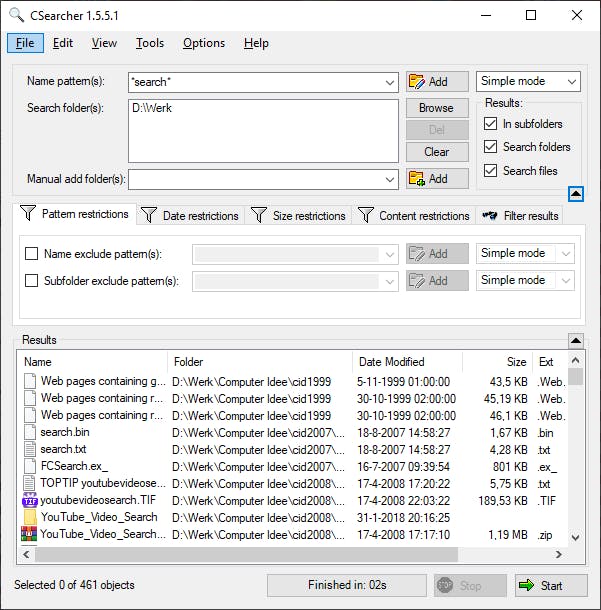The width and height of the screenshot is (601, 610).
Task: Open the Edit menu
Action: (x=63, y=43)
